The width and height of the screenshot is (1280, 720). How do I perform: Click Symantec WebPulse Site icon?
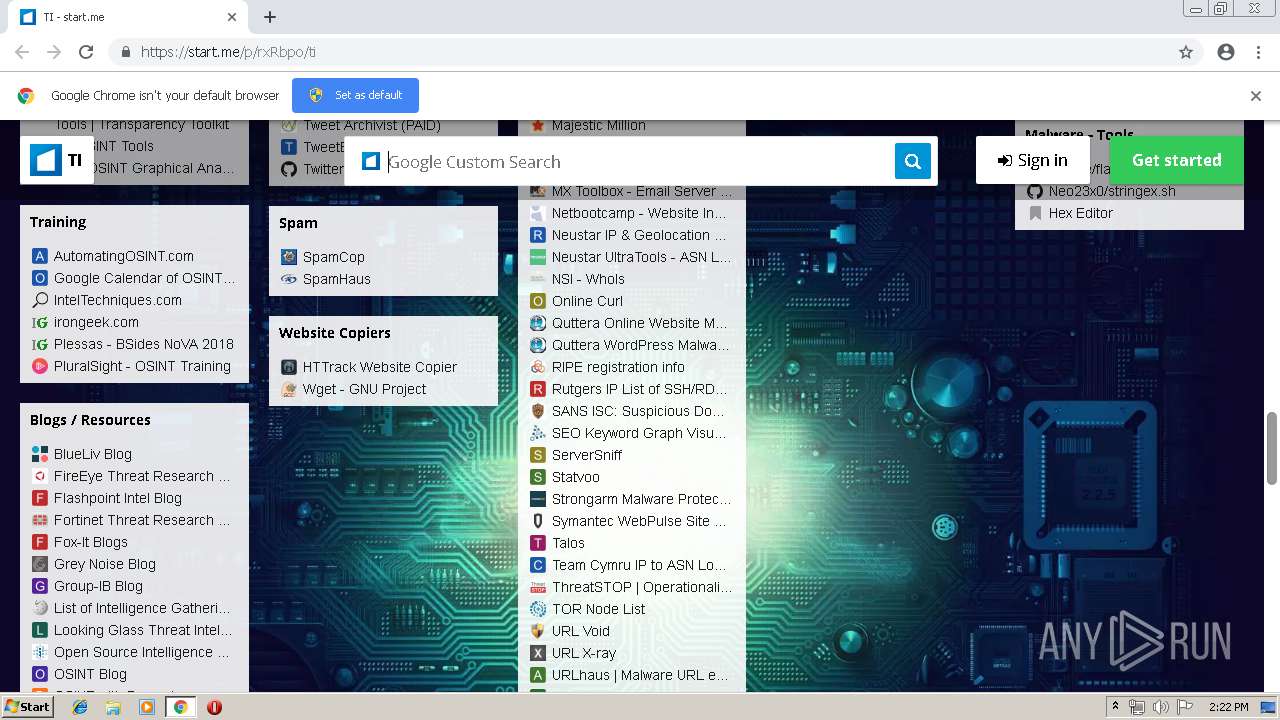click(x=538, y=521)
